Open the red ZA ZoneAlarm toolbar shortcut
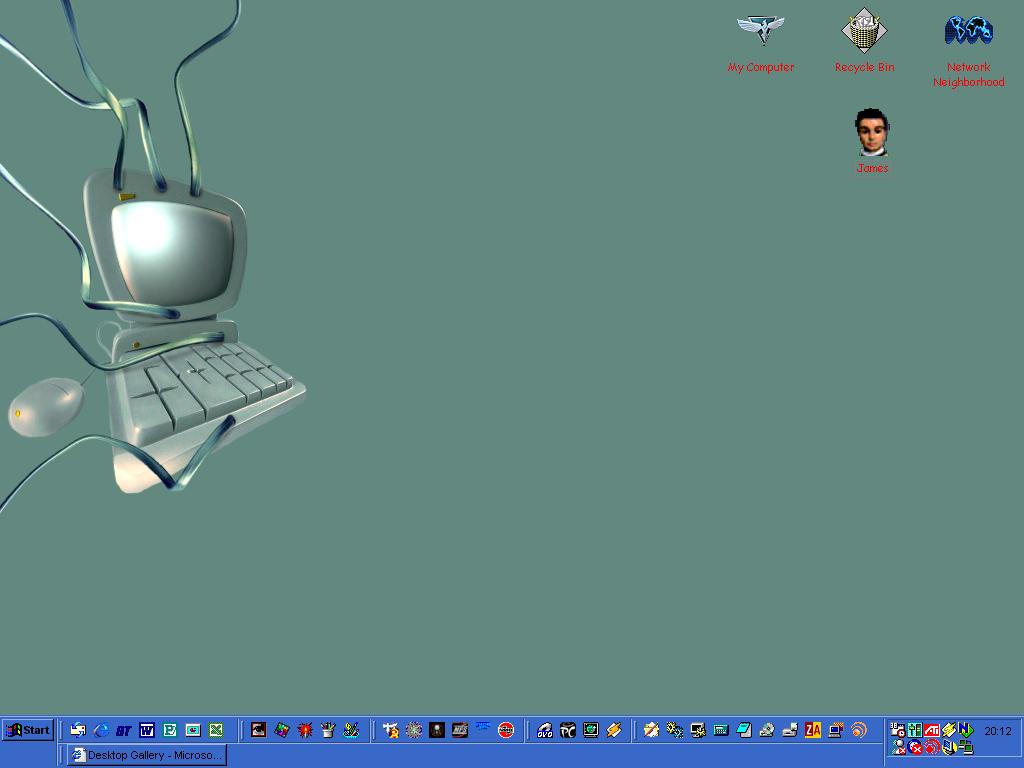1024x768 pixels. pos(813,730)
